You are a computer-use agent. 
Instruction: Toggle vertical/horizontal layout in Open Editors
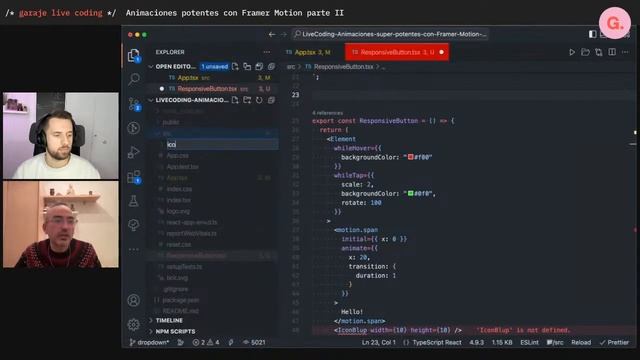[247, 67]
